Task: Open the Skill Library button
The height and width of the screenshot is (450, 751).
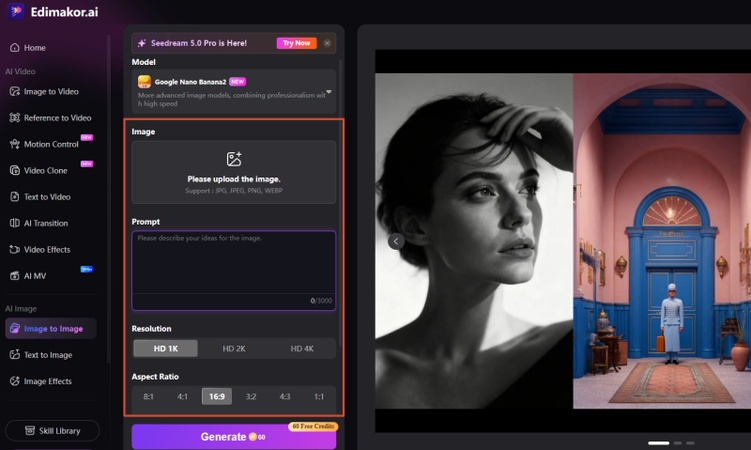Action: [52, 430]
